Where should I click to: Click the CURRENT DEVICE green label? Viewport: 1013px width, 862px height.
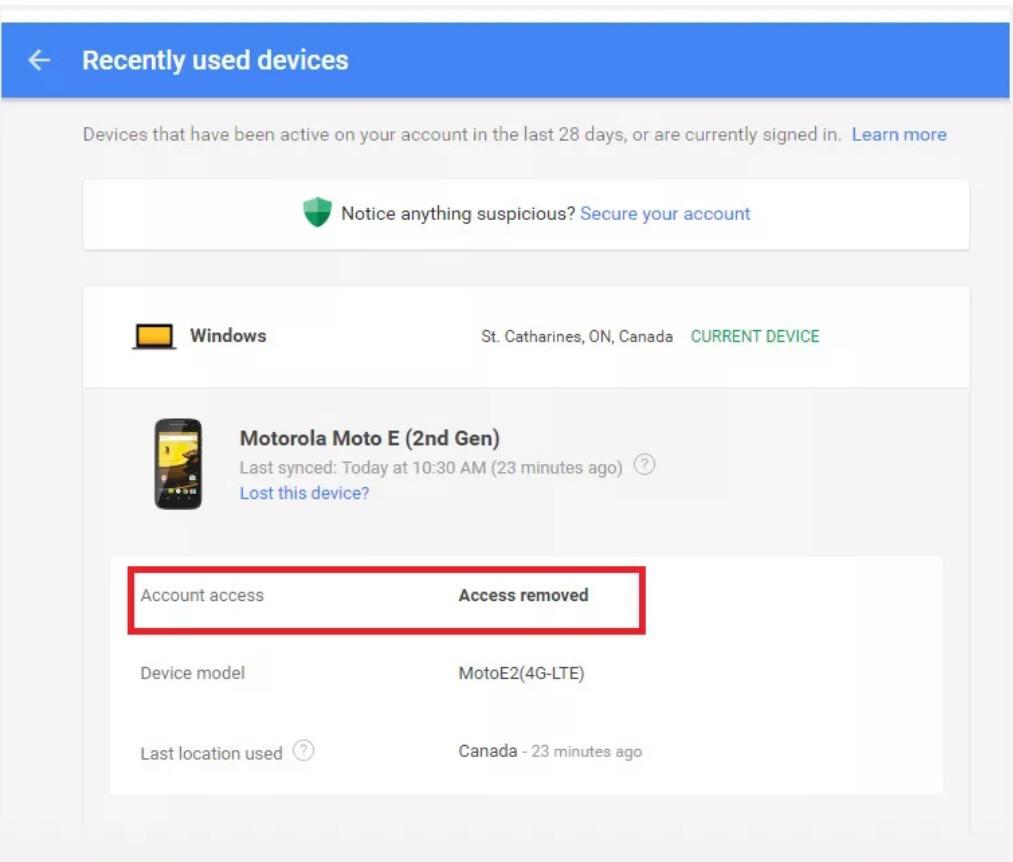(754, 336)
